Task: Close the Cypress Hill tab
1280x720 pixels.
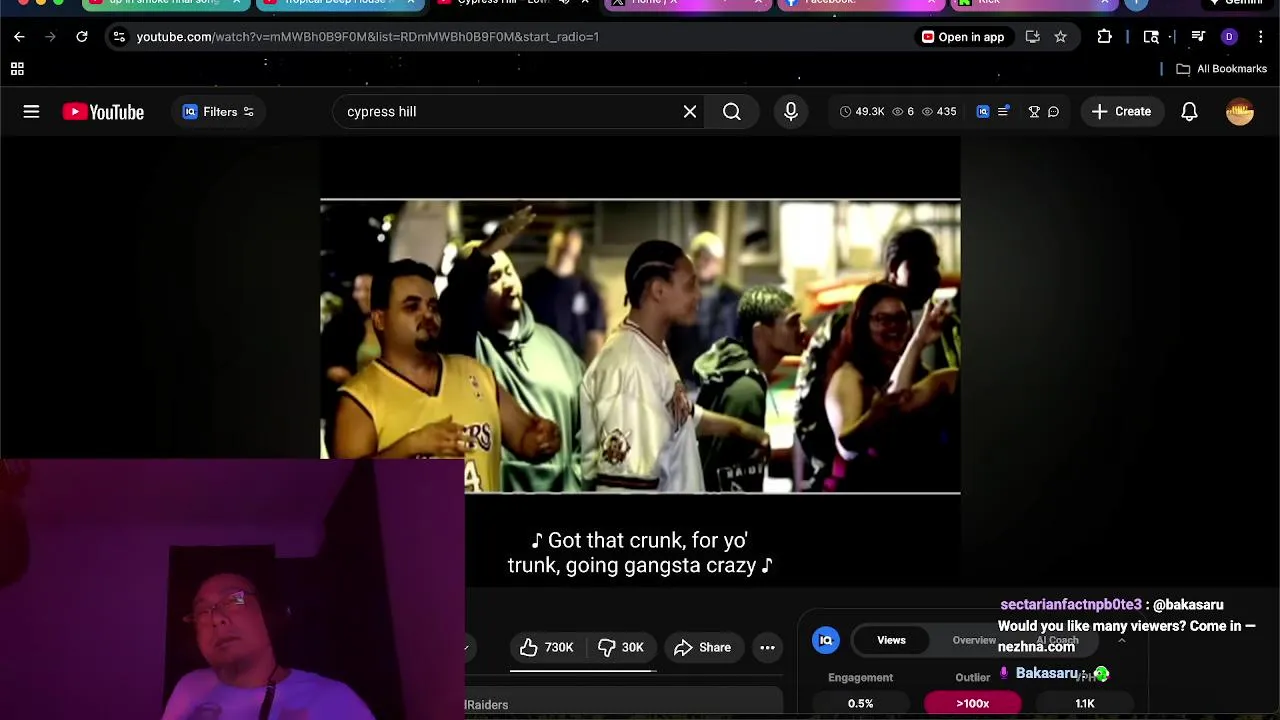Action: tap(585, 3)
